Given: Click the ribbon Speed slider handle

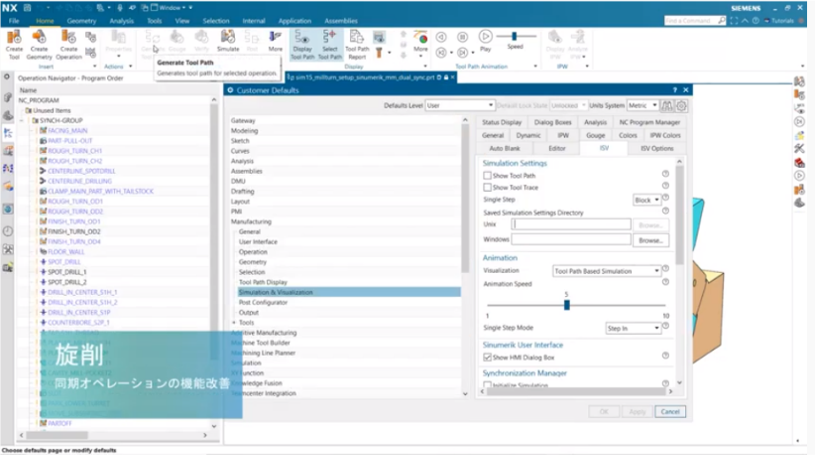Looking at the screenshot, I should pyautogui.click(x=514, y=36).
